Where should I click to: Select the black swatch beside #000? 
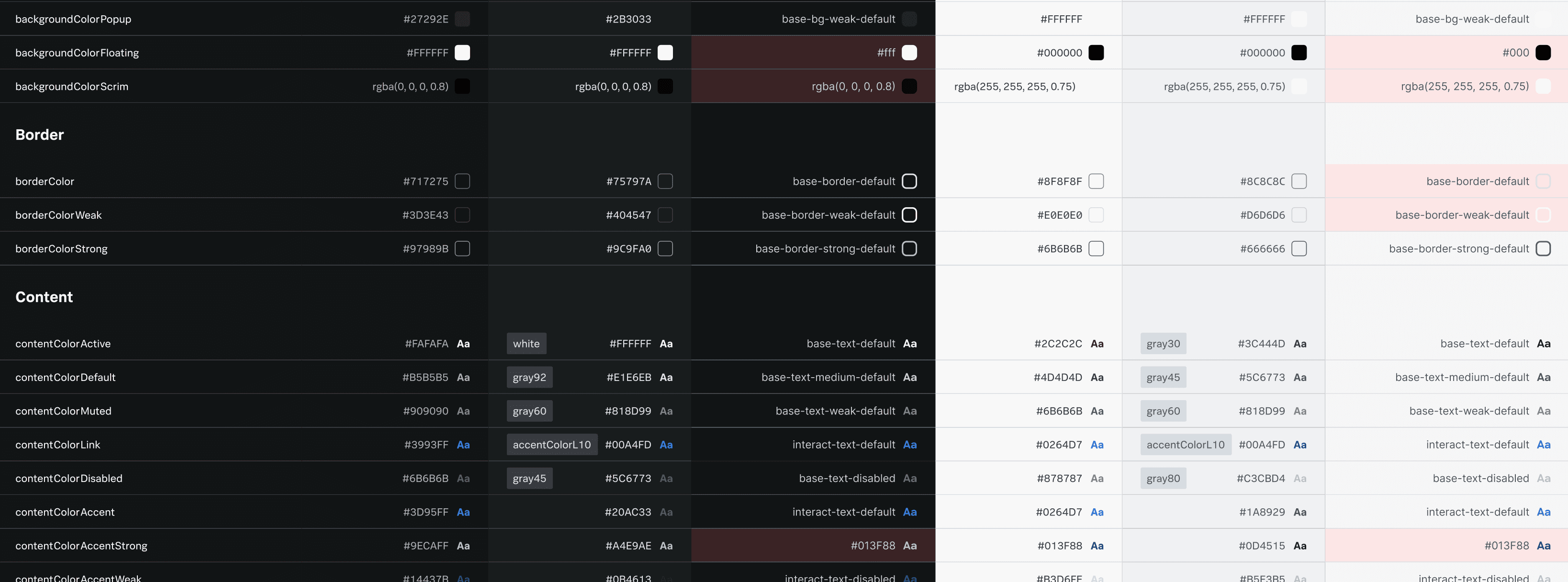tap(1543, 53)
